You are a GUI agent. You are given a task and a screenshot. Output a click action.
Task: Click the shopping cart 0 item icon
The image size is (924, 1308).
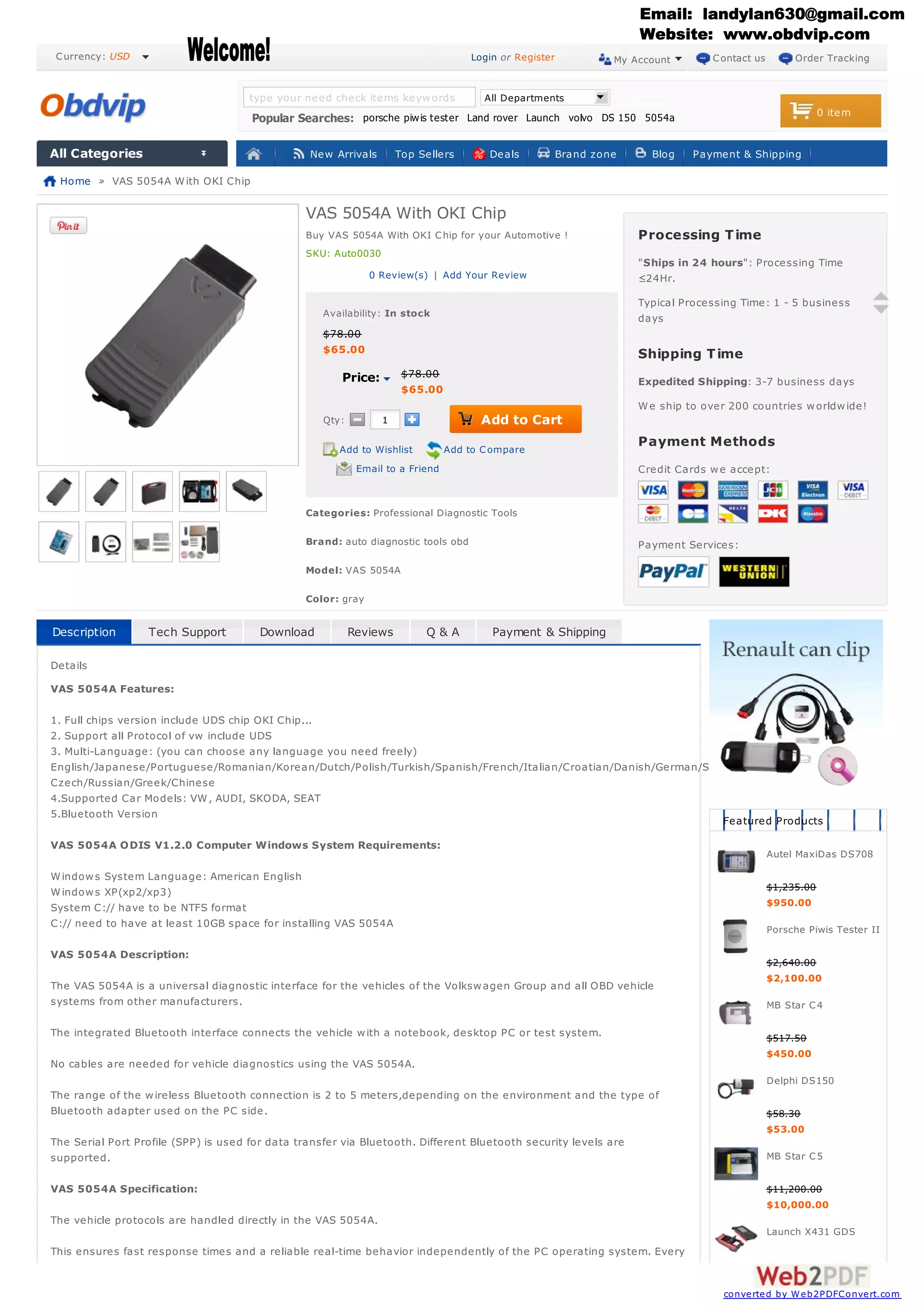coord(801,111)
